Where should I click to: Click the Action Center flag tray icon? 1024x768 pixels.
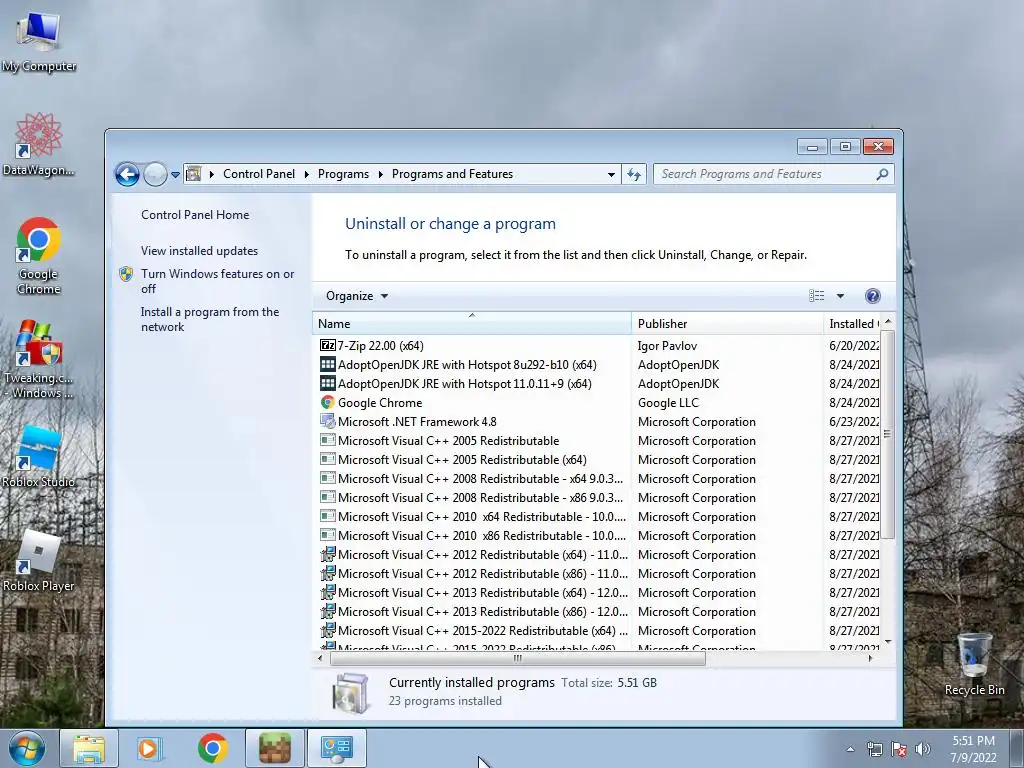coord(899,749)
